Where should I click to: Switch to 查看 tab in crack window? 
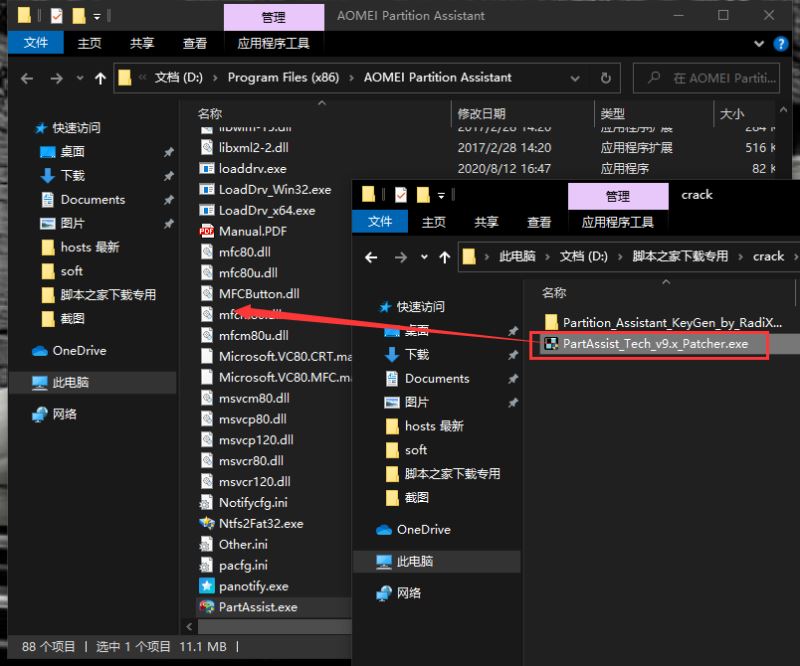coord(539,222)
